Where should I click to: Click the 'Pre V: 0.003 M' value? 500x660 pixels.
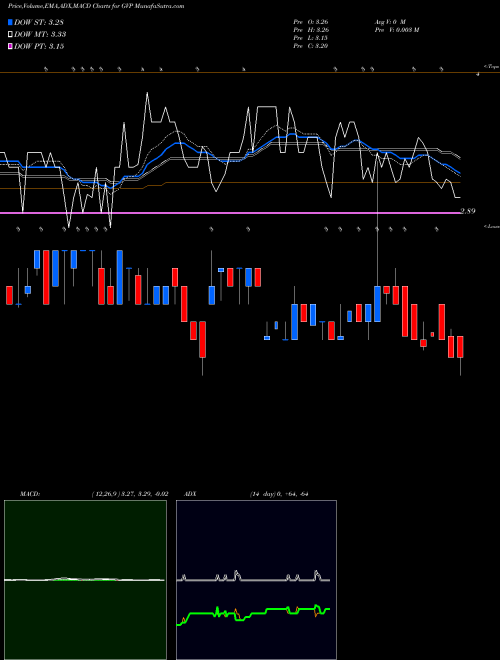pyautogui.click(x=397, y=30)
